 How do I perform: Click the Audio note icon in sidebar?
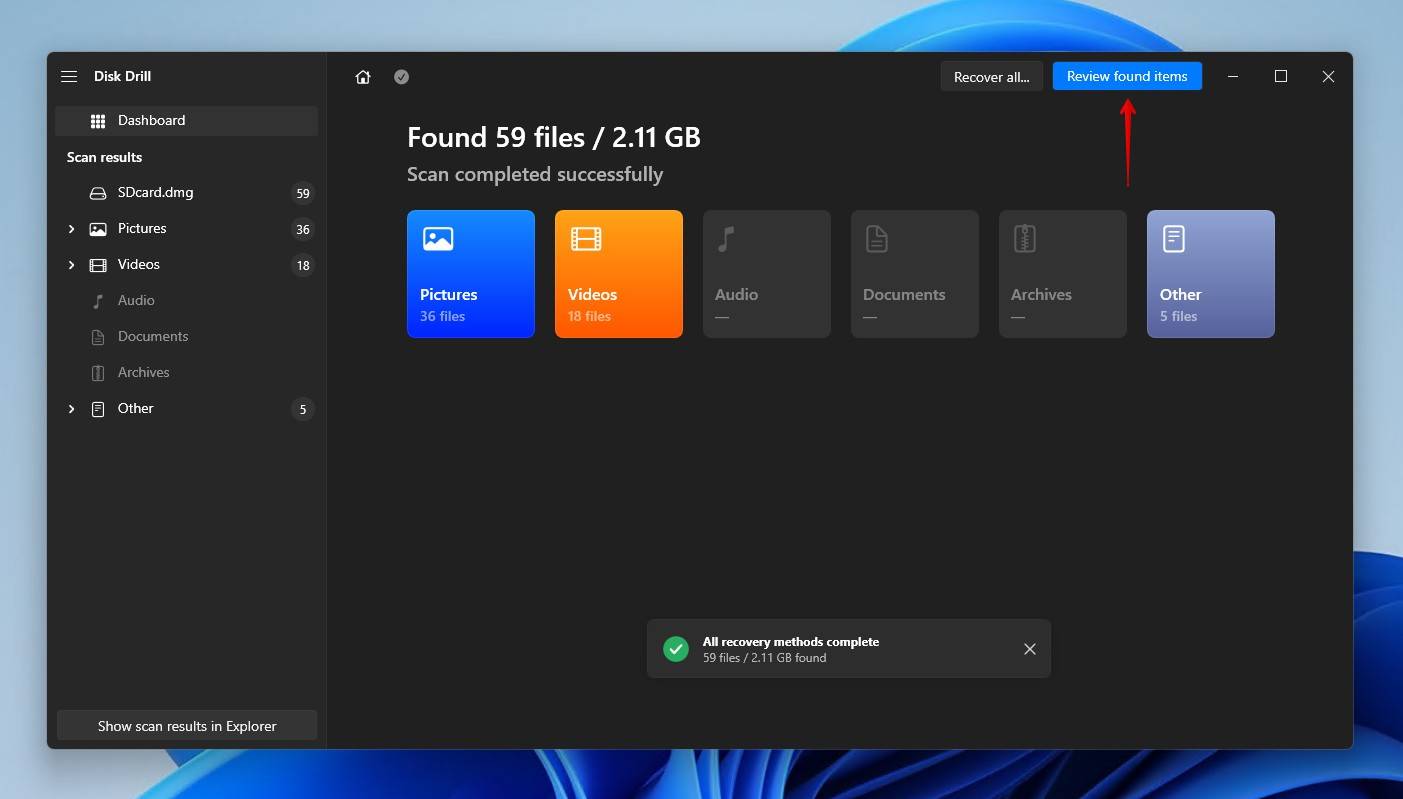tap(98, 301)
